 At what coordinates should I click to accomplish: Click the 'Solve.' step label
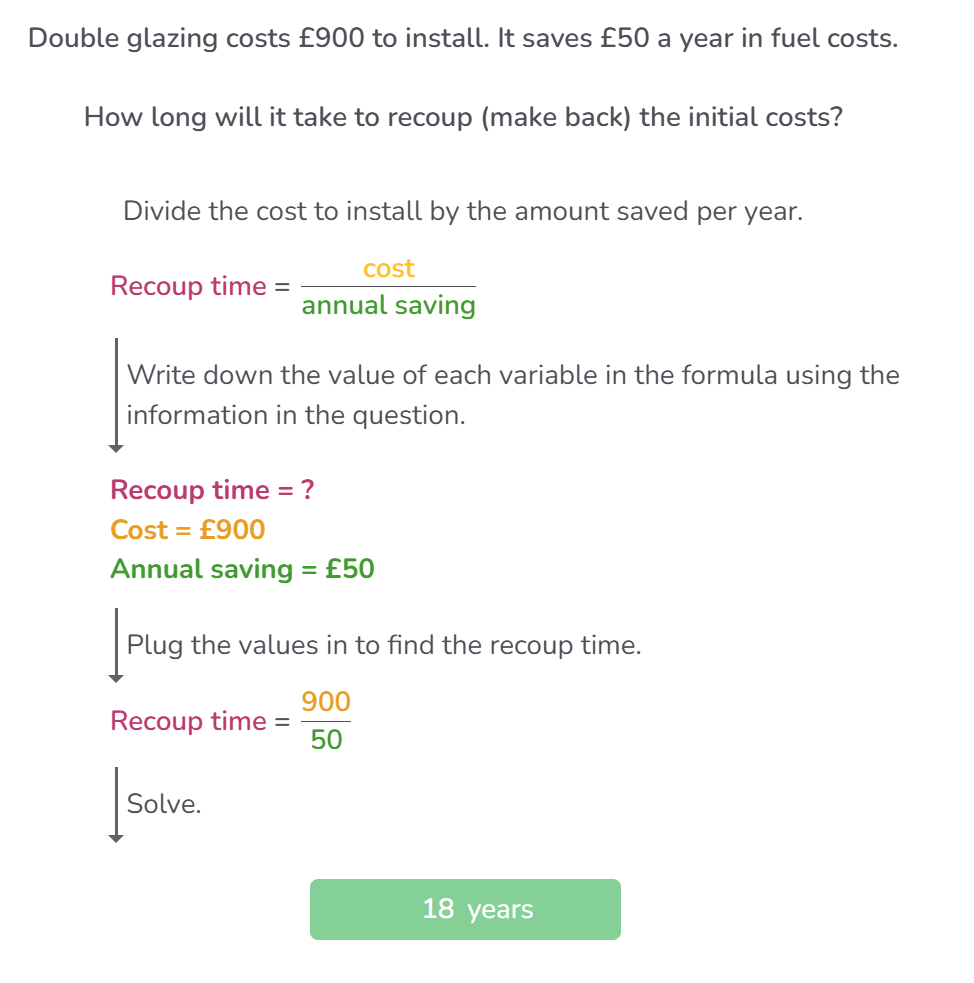click(x=164, y=803)
